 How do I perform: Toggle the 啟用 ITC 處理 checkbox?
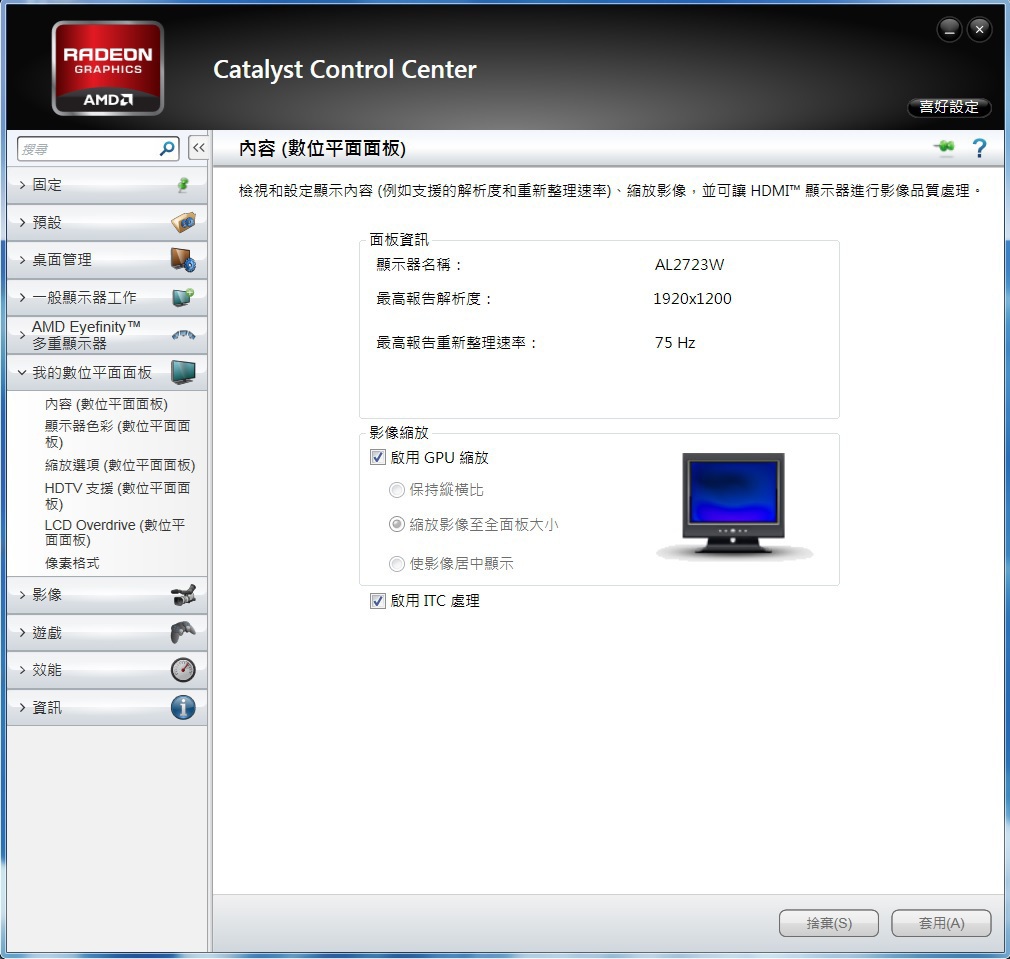pyautogui.click(x=378, y=601)
